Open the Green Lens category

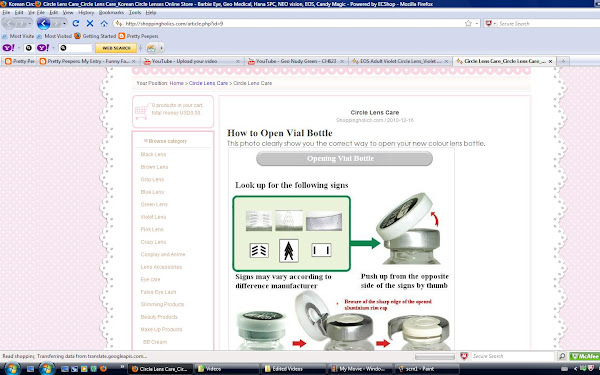[x=154, y=205]
